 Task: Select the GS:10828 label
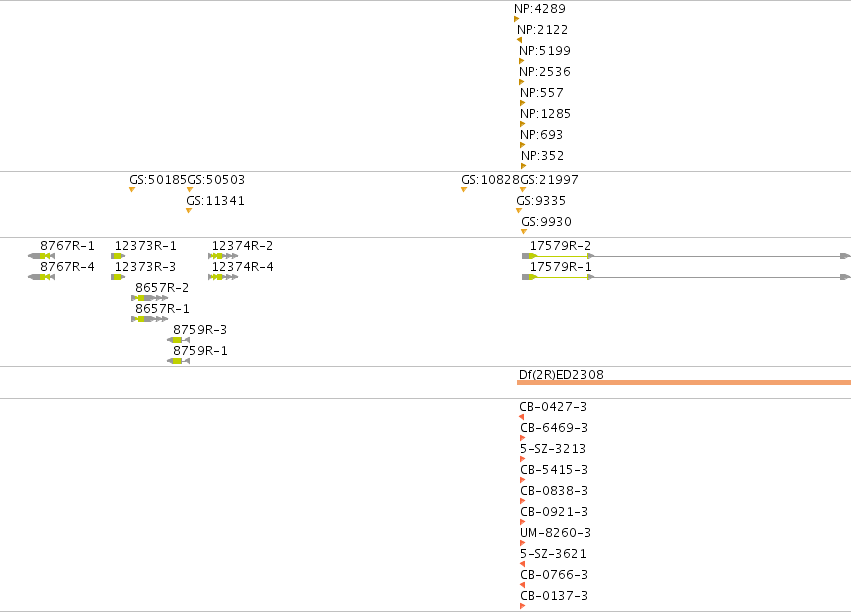click(491, 180)
